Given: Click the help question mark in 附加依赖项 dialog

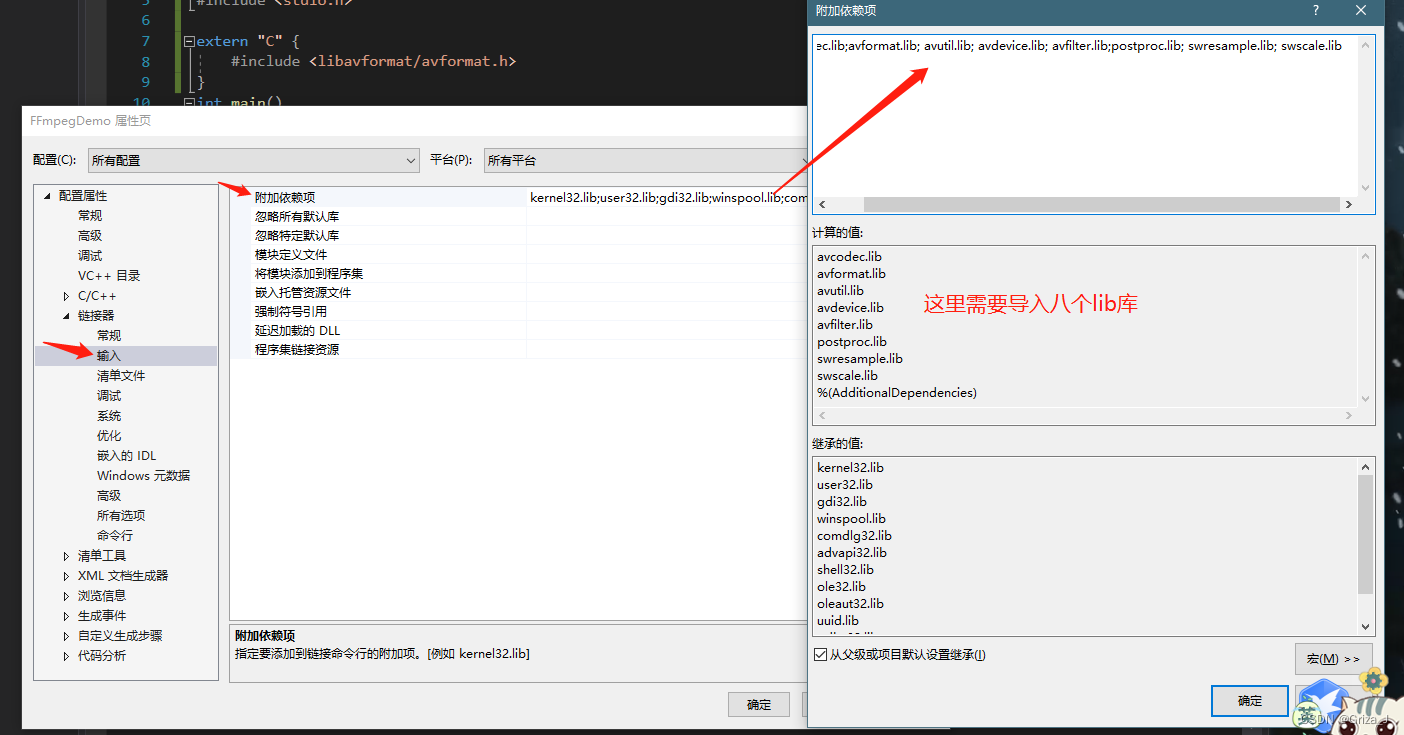Looking at the screenshot, I should coord(1315,10).
